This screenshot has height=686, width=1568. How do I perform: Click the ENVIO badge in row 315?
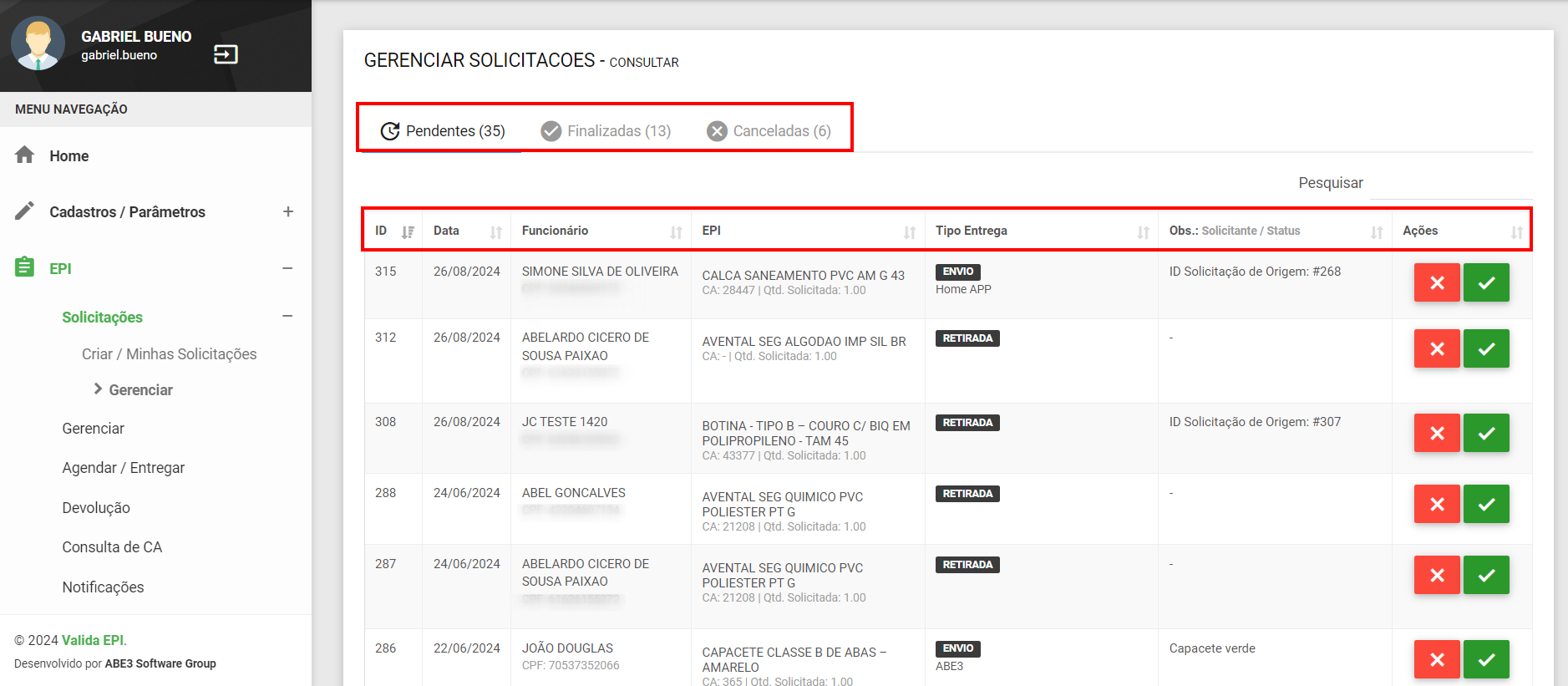click(x=958, y=272)
